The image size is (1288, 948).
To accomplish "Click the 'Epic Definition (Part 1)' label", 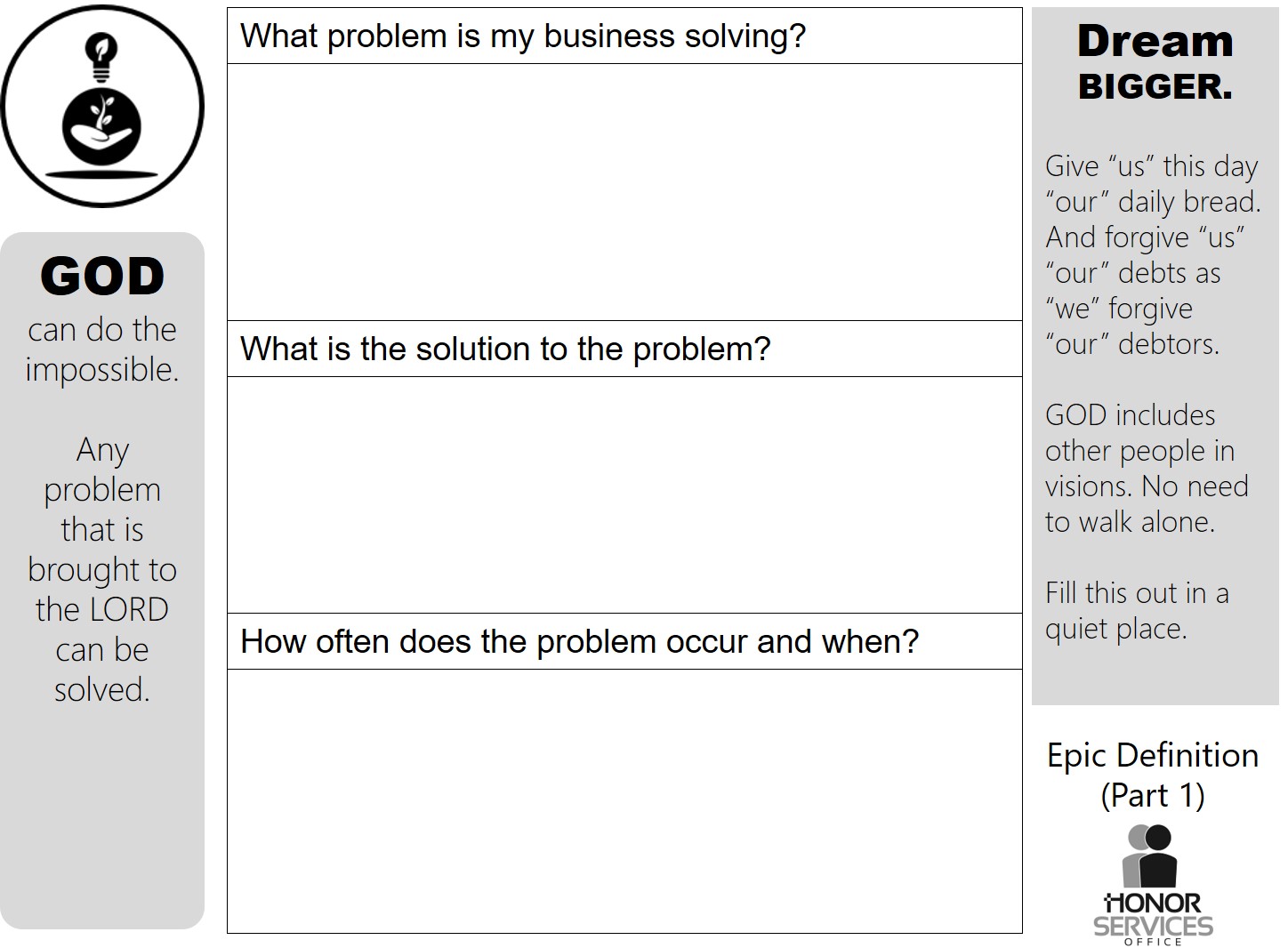I will coord(1153,775).
